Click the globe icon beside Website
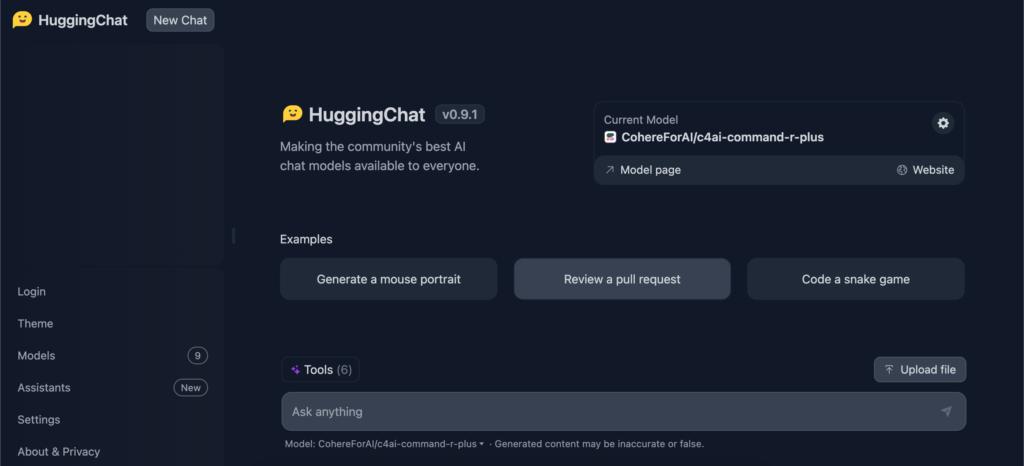The image size is (1024, 466). click(x=902, y=170)
